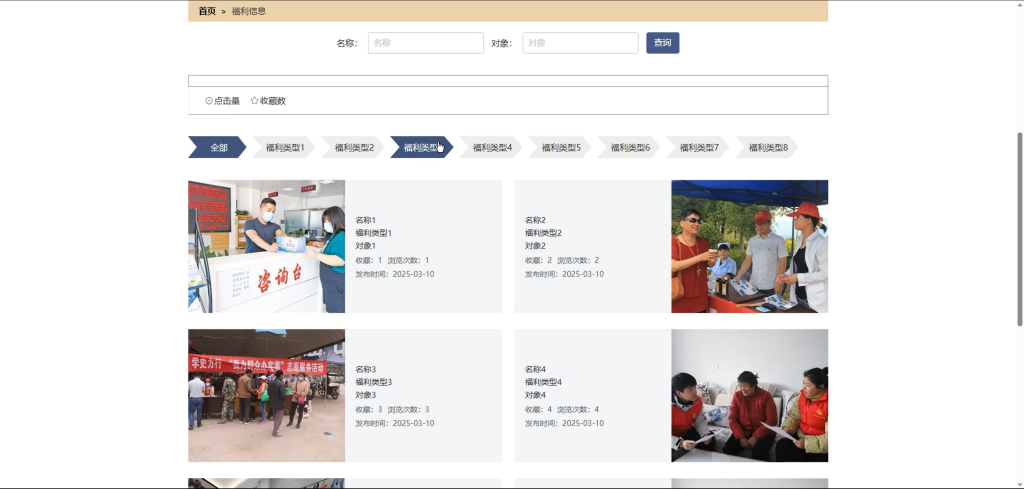Open outdoor tent photo of 名称2
This screenshot has width=1024, height=489.
[x=750, y=246]
